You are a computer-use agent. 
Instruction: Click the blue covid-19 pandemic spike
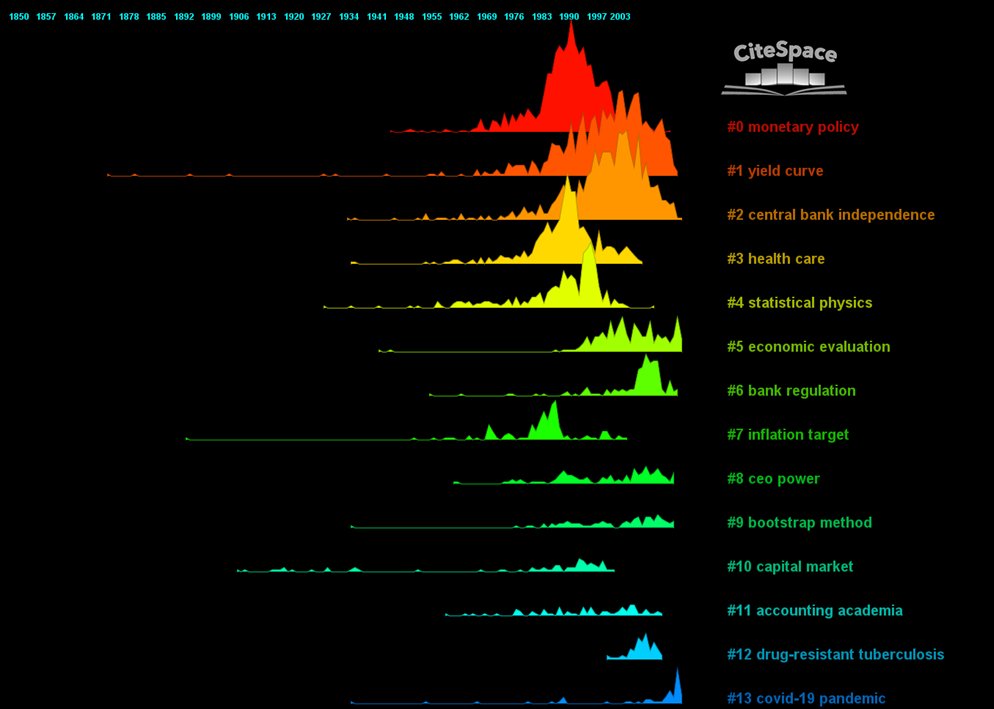pyautogui.click(x=677, y=688)
